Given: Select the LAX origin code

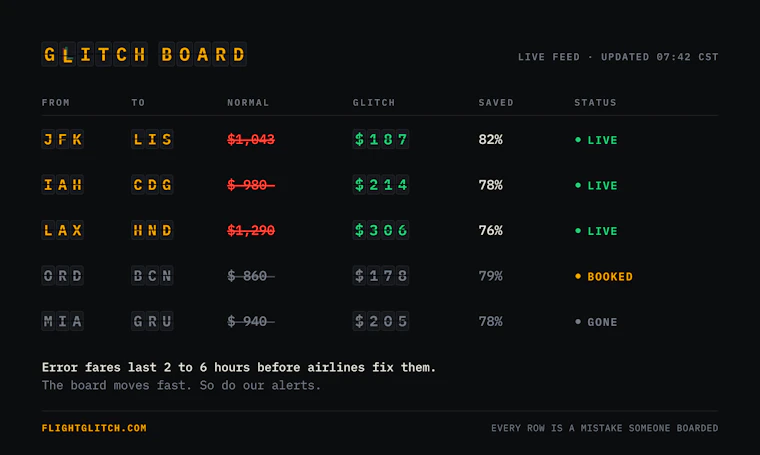Looking at the screenshot, I should click(63, 230).
